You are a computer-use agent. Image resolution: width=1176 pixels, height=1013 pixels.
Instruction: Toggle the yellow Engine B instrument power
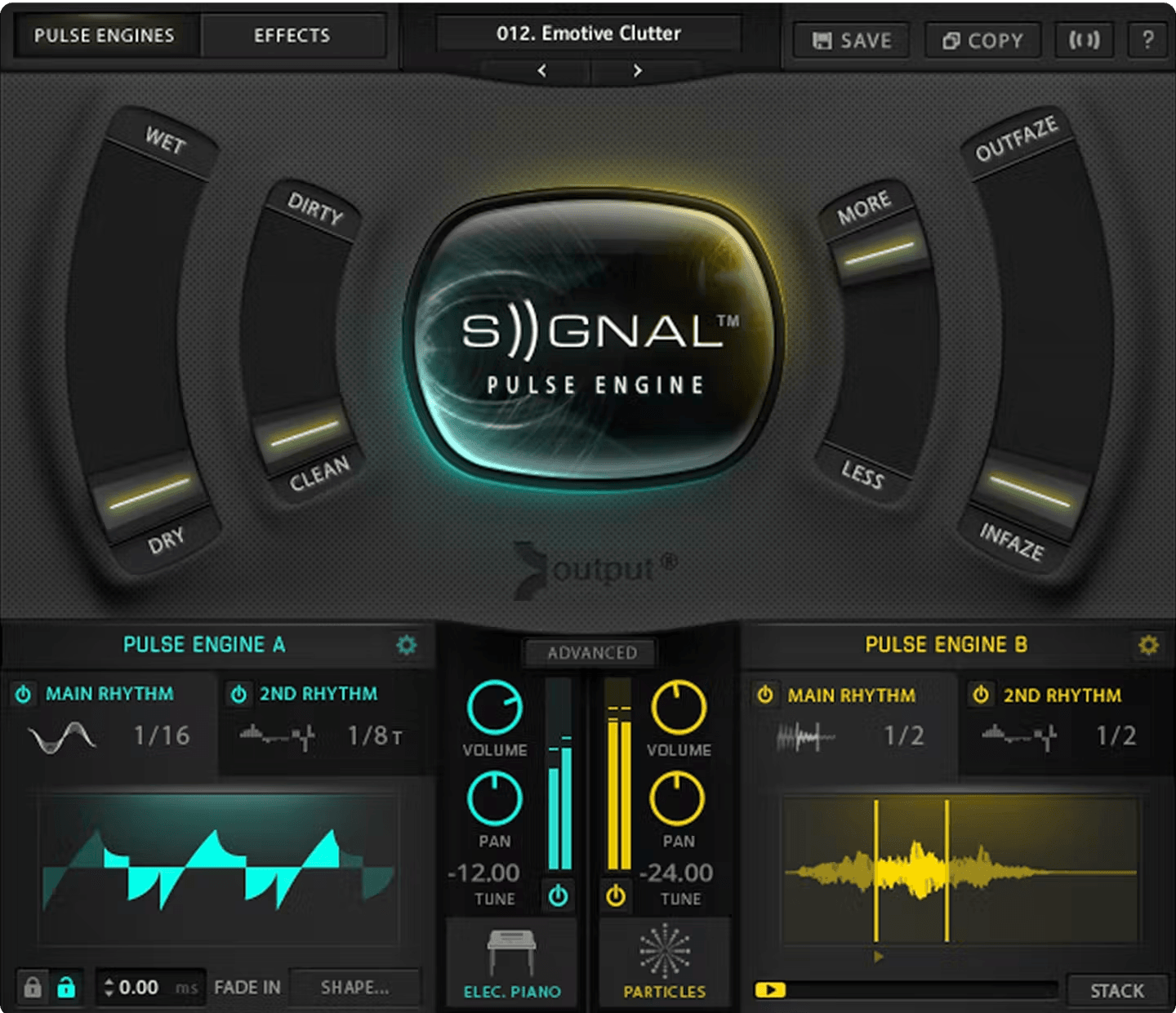616,895
